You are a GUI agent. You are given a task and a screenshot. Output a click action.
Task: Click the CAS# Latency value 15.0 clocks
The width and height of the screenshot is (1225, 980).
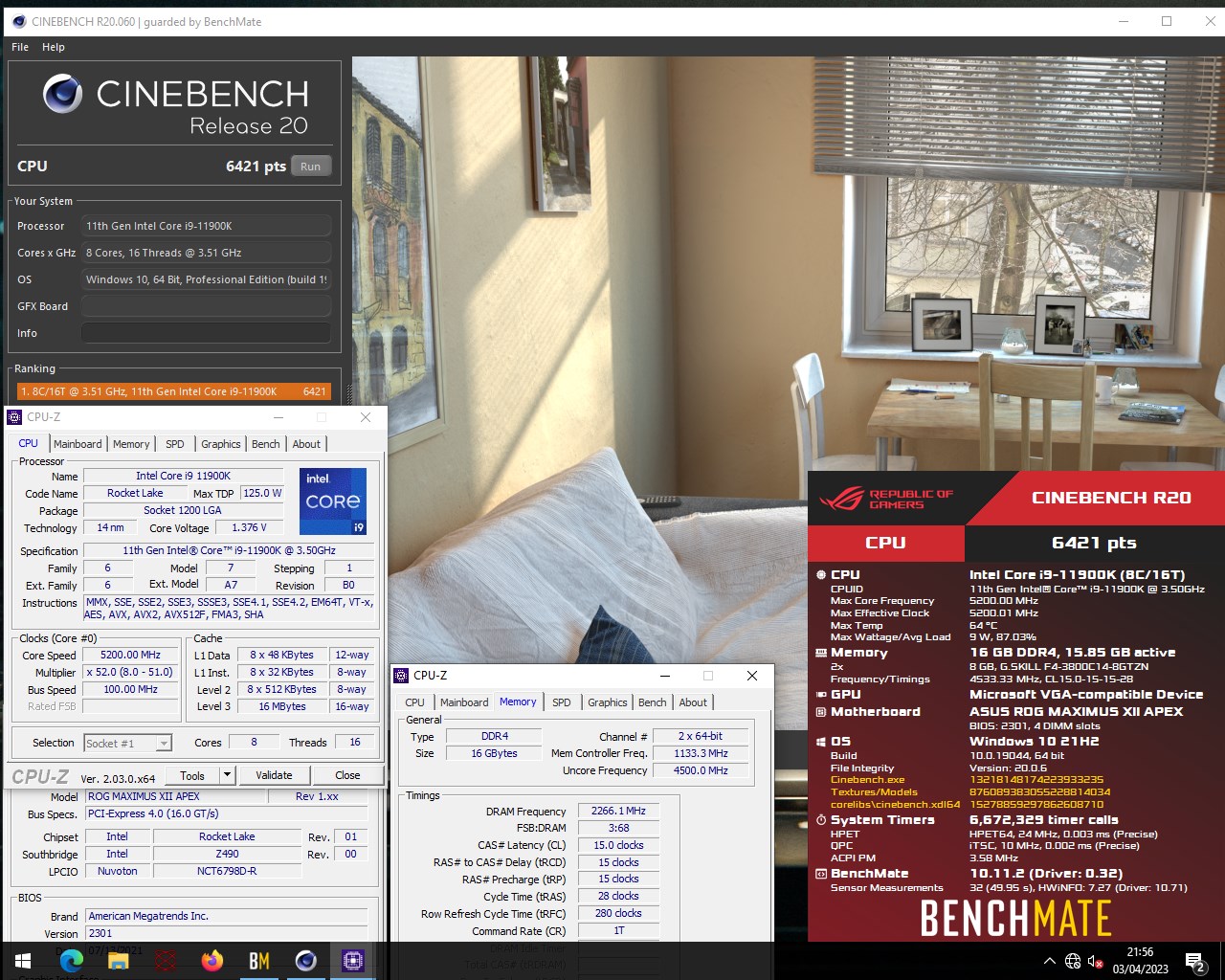pos(618,846)
